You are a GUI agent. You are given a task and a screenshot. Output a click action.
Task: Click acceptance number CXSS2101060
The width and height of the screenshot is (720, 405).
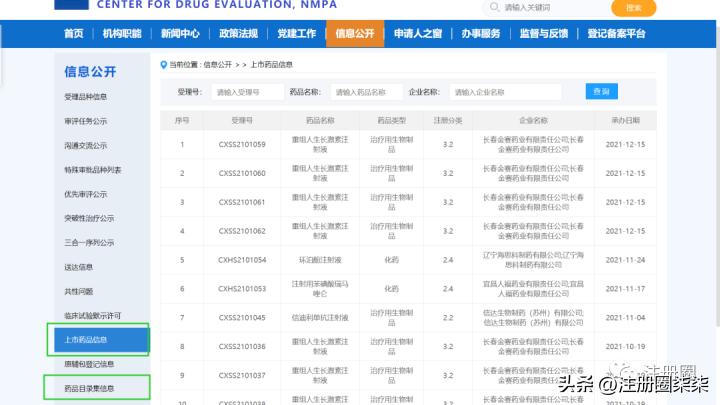point(242,173)
